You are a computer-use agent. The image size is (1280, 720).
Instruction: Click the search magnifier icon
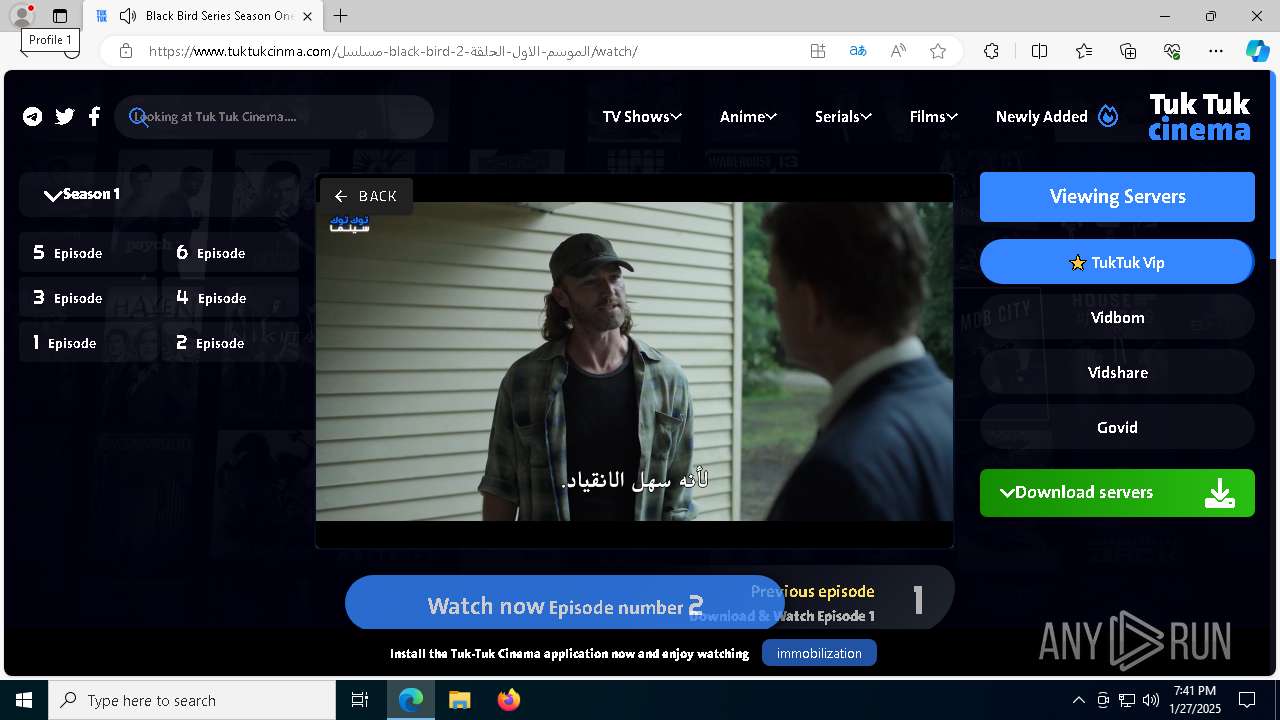point(139,117)
